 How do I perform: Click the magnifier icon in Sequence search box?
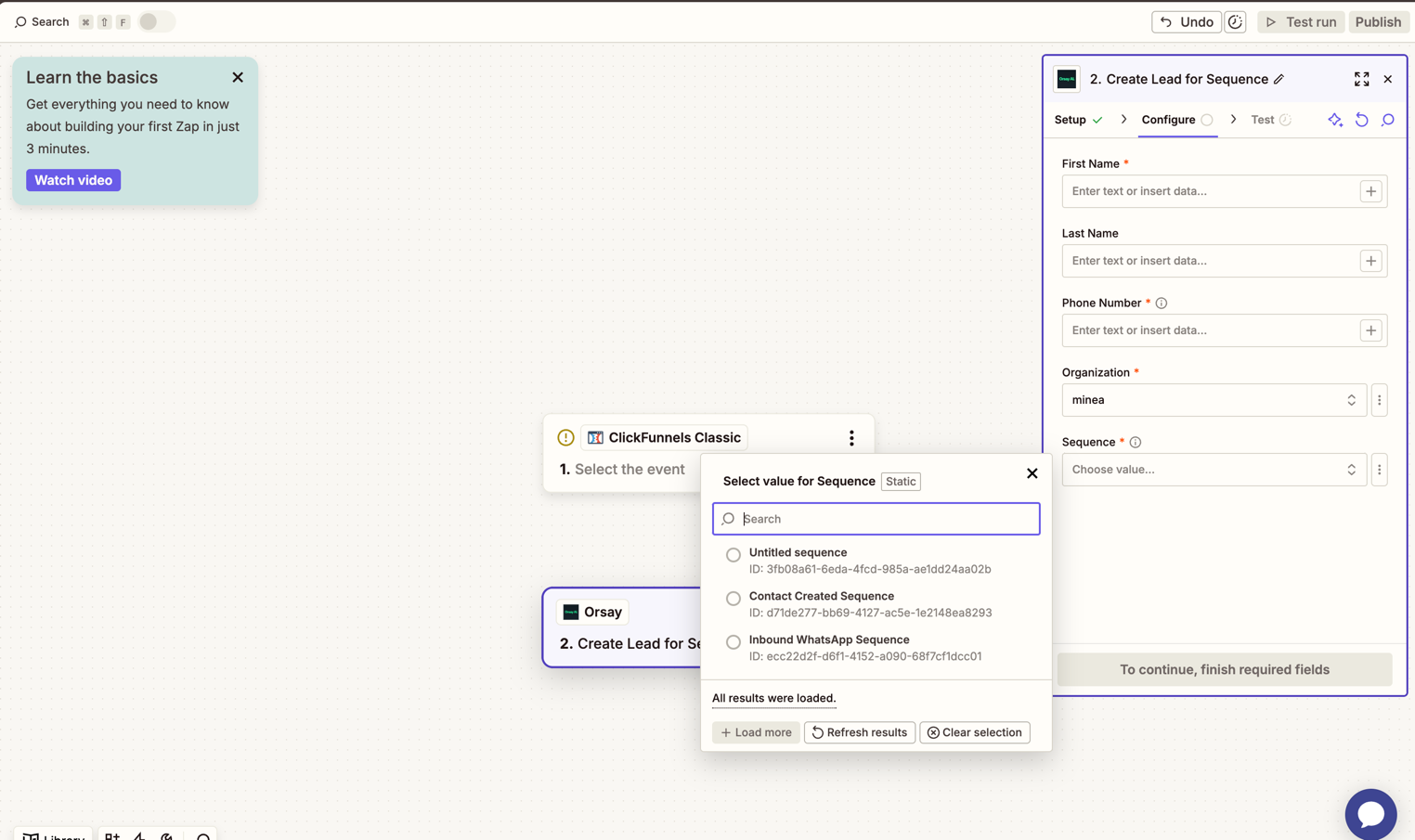[729, 519]
